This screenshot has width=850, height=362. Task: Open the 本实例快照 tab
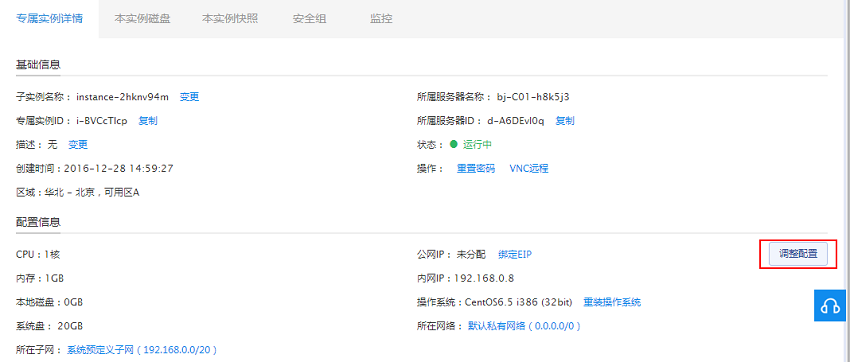click(230, 18)
